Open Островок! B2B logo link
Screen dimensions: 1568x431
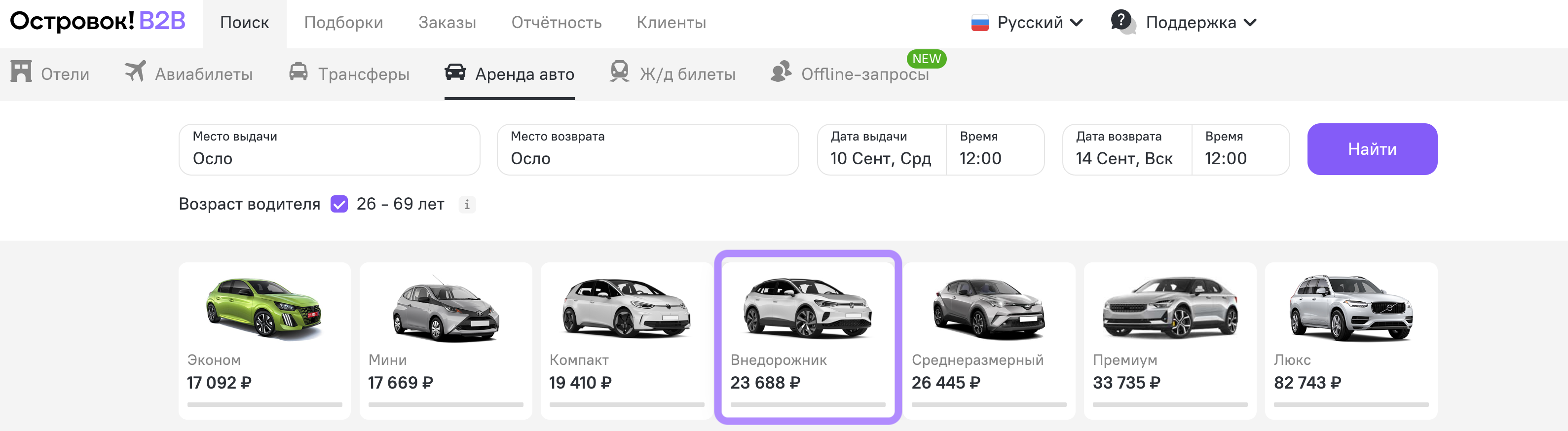tap(97, 22)
